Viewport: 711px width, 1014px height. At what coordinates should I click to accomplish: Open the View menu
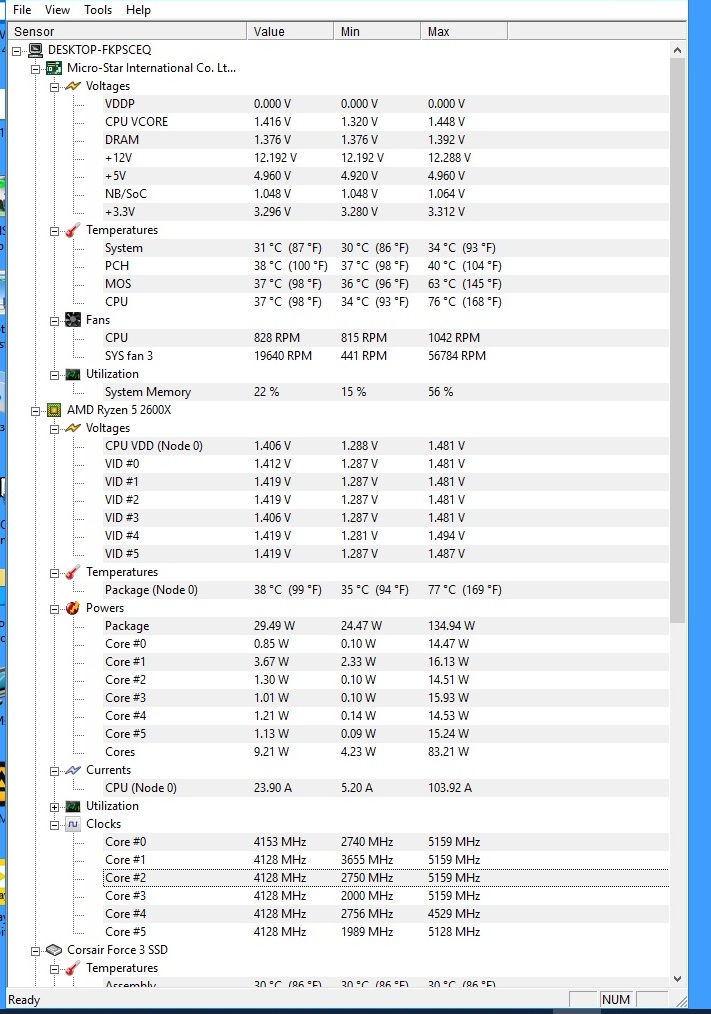point(57,10)
